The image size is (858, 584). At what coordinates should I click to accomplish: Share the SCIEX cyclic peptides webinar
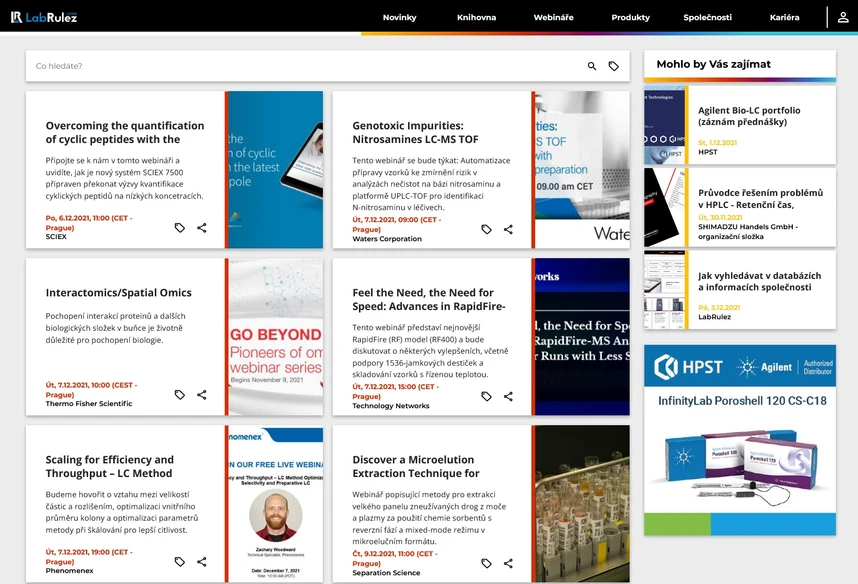pos(202,228)
